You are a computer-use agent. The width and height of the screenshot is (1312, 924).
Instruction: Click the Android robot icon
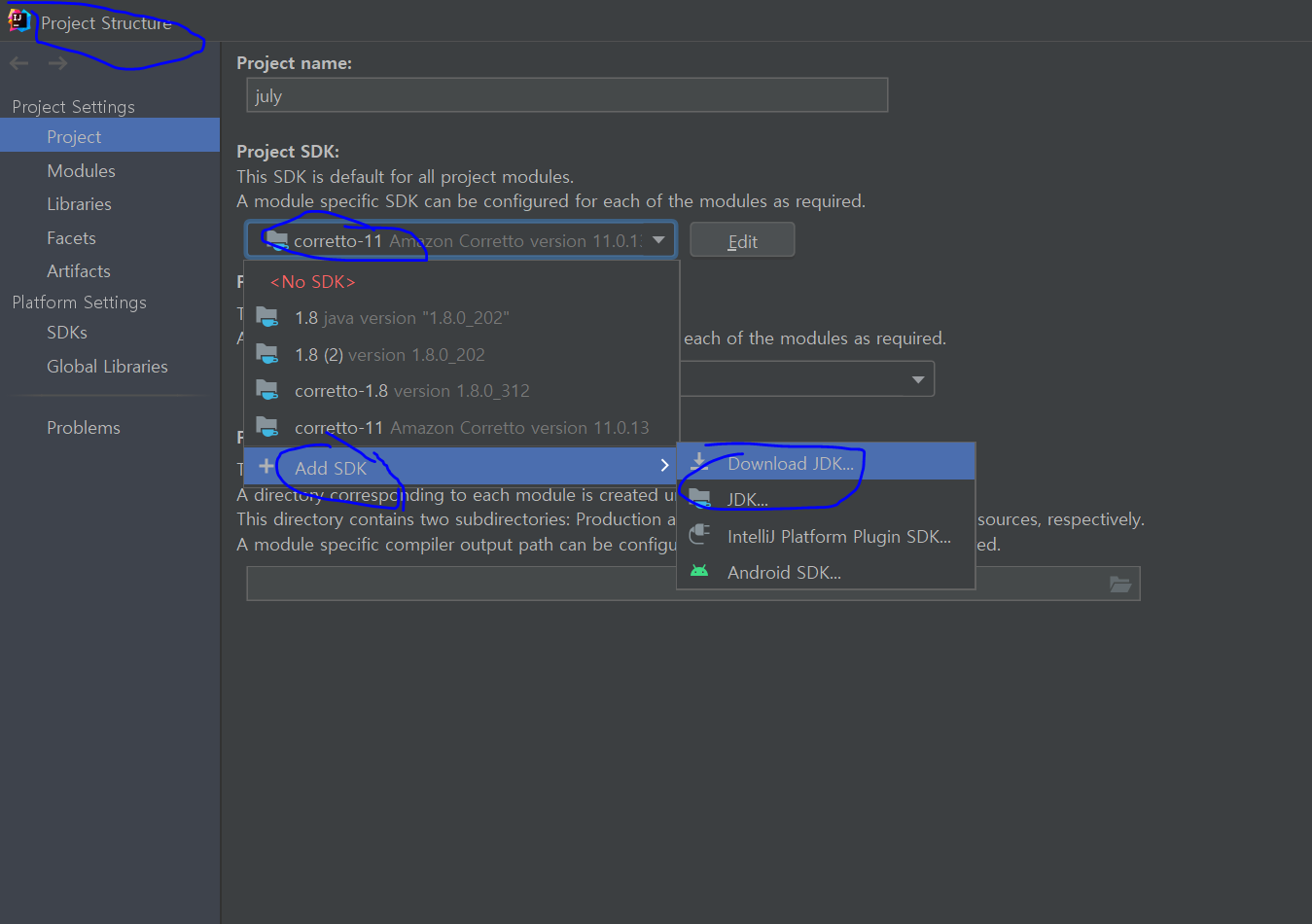pyautogui.click(x=699, y=571)
